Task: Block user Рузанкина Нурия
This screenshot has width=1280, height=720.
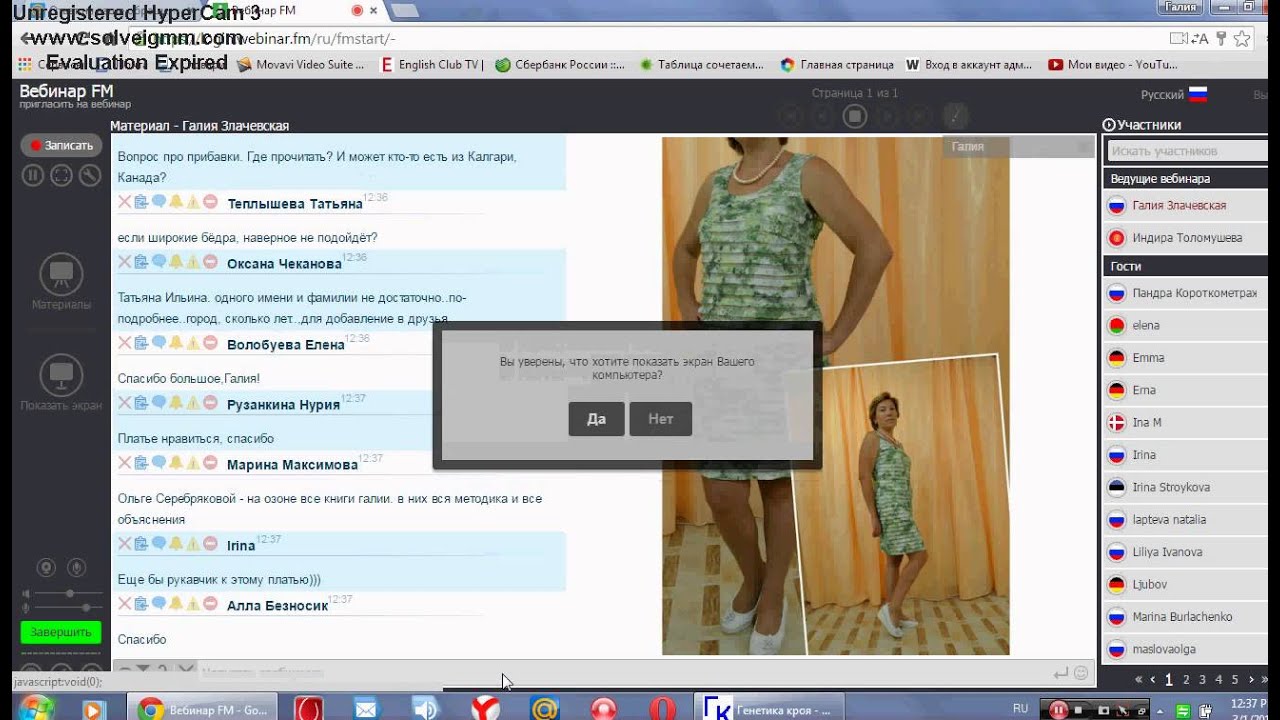Action: pos(210,403)
